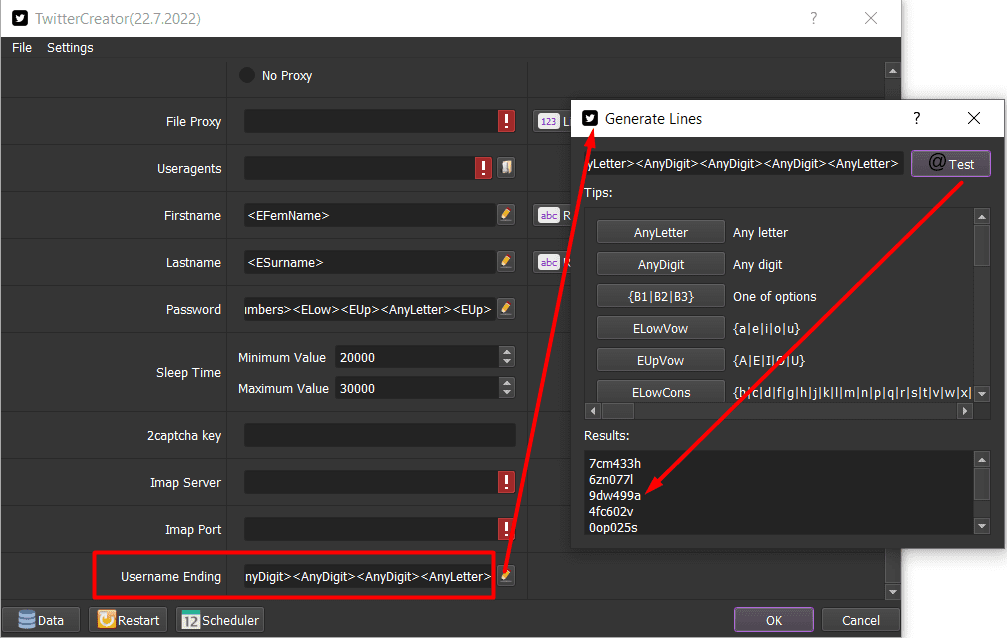Click the 2captcha key input field
Image resolution: width=1007 pixels, height=638 pixels.
(x=380, y=435)
